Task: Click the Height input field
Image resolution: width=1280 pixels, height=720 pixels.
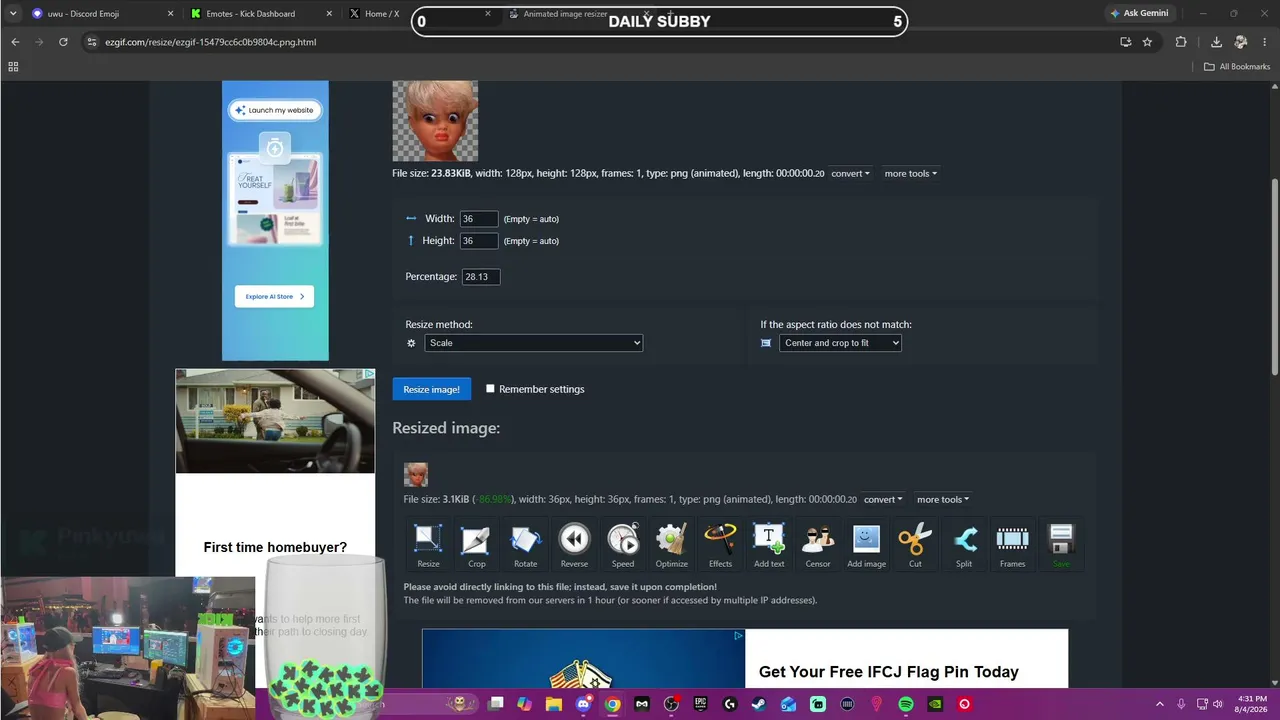Action: tap(479, 241)
